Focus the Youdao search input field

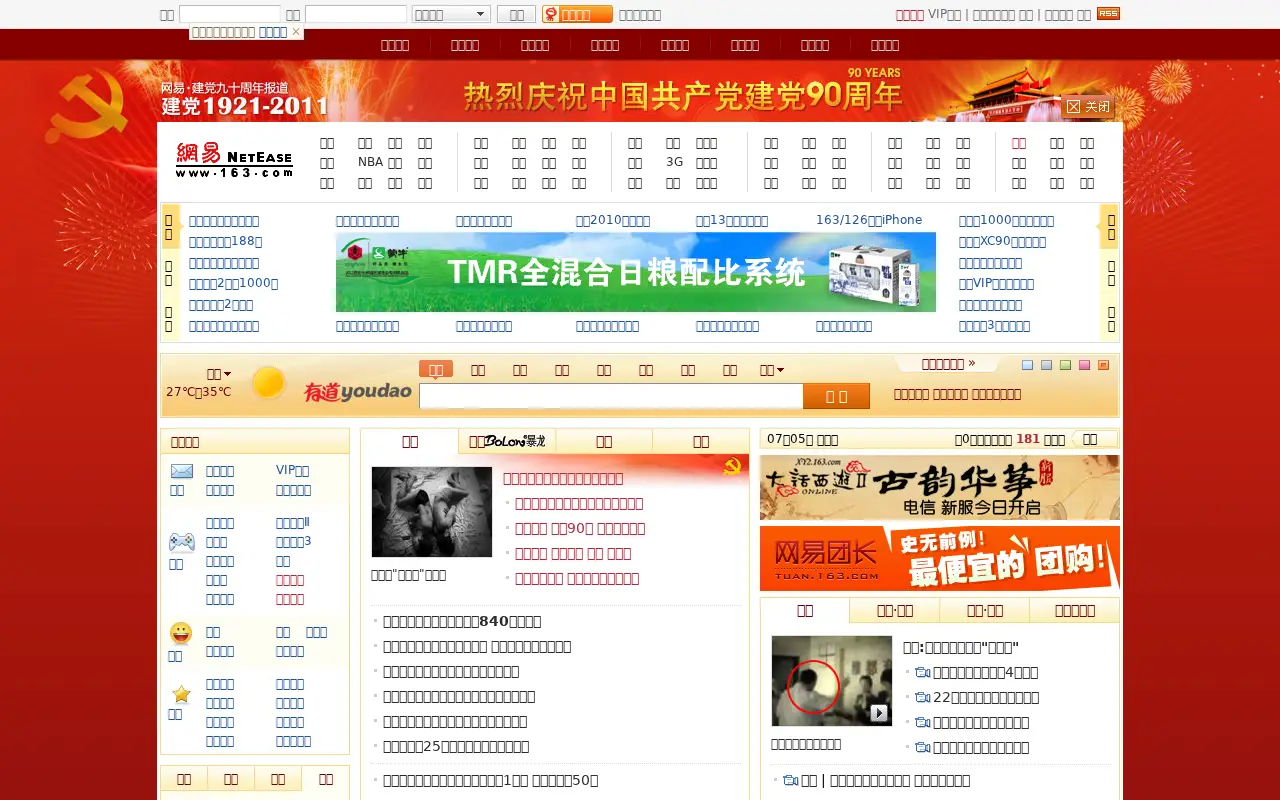point(611,397)
